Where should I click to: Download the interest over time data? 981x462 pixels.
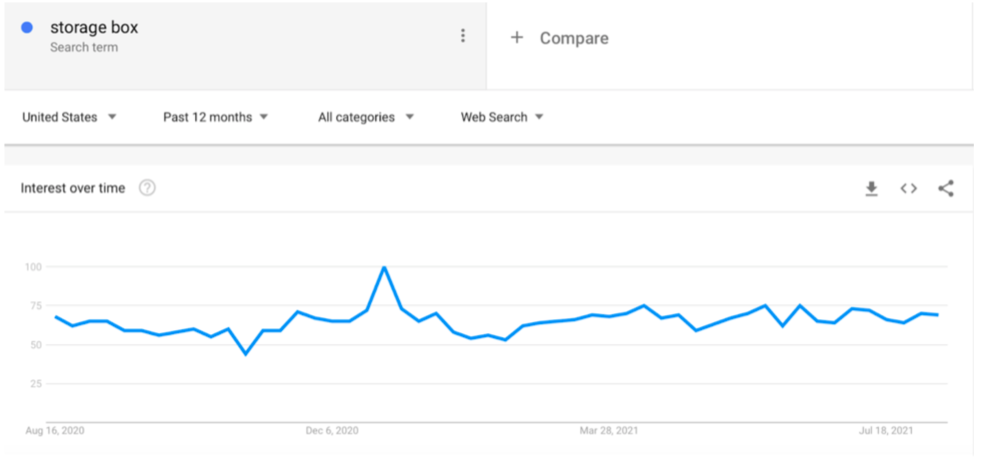pyautogui.click(x=871, y=188)
